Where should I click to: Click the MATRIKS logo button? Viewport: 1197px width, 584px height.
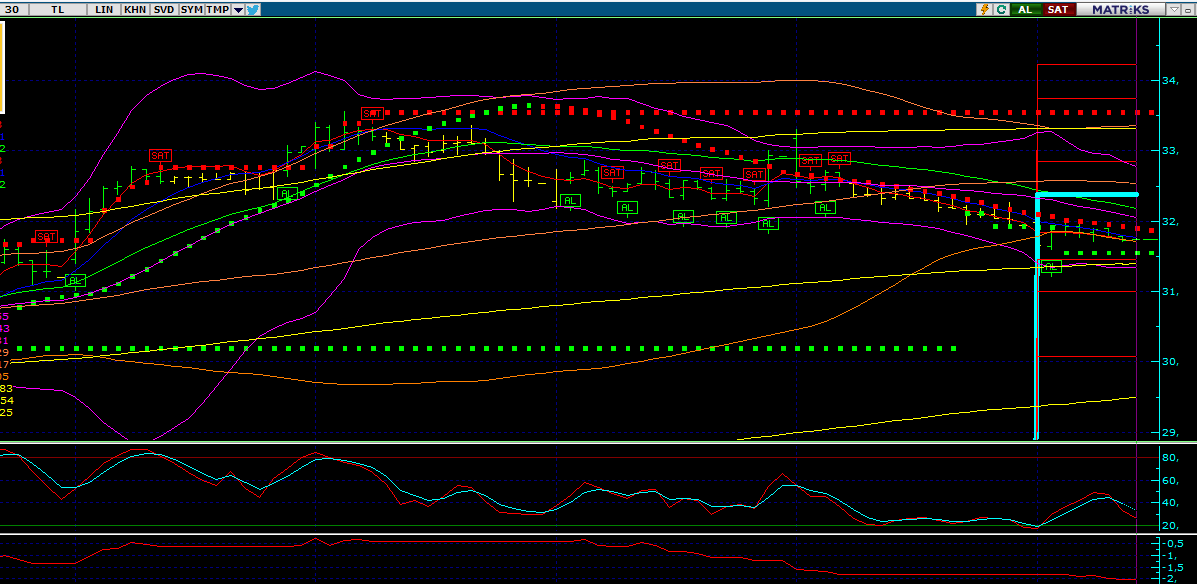click(x=1120, y=9)
